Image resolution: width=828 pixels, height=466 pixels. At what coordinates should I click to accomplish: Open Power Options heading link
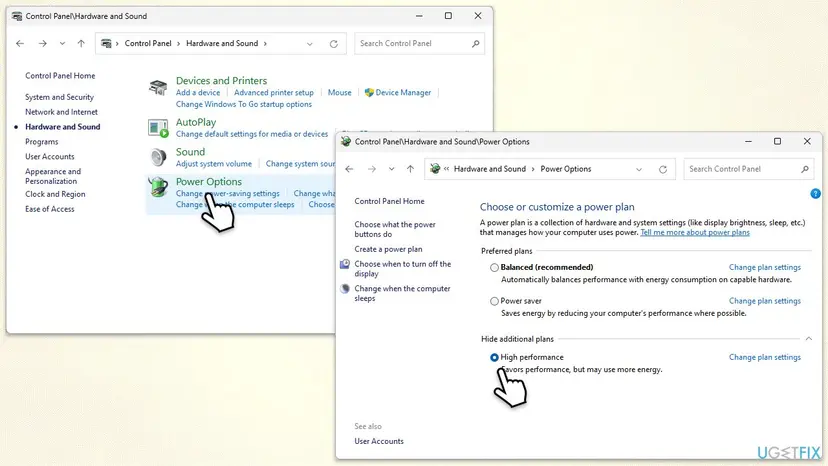(209, 181)
